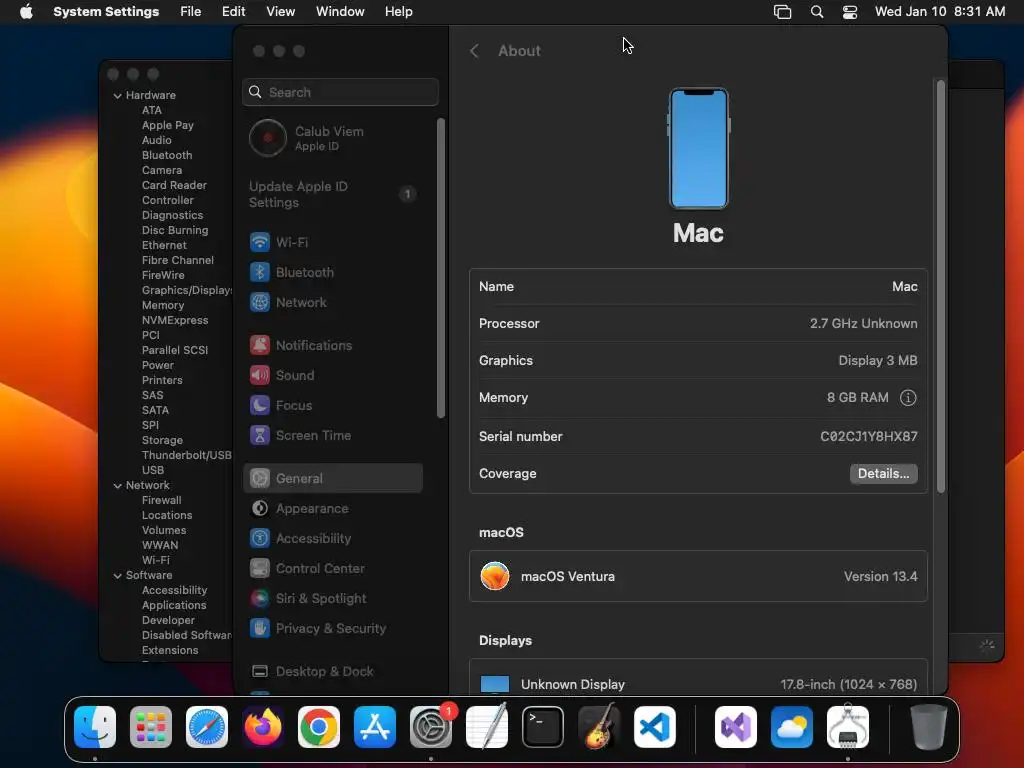This screenshot has width=1024, height=768.
Task: Click the sidebar scrollbar
Action: point(441,268)
